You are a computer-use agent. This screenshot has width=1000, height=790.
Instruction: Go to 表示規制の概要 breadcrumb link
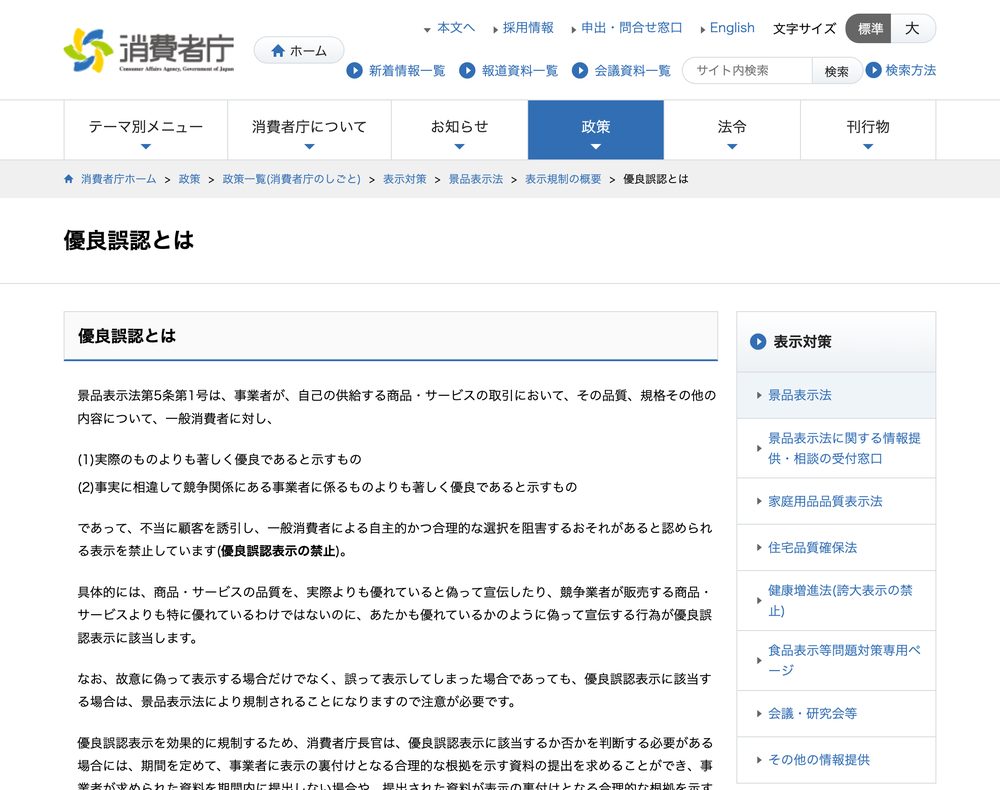[x=563, y=179]
